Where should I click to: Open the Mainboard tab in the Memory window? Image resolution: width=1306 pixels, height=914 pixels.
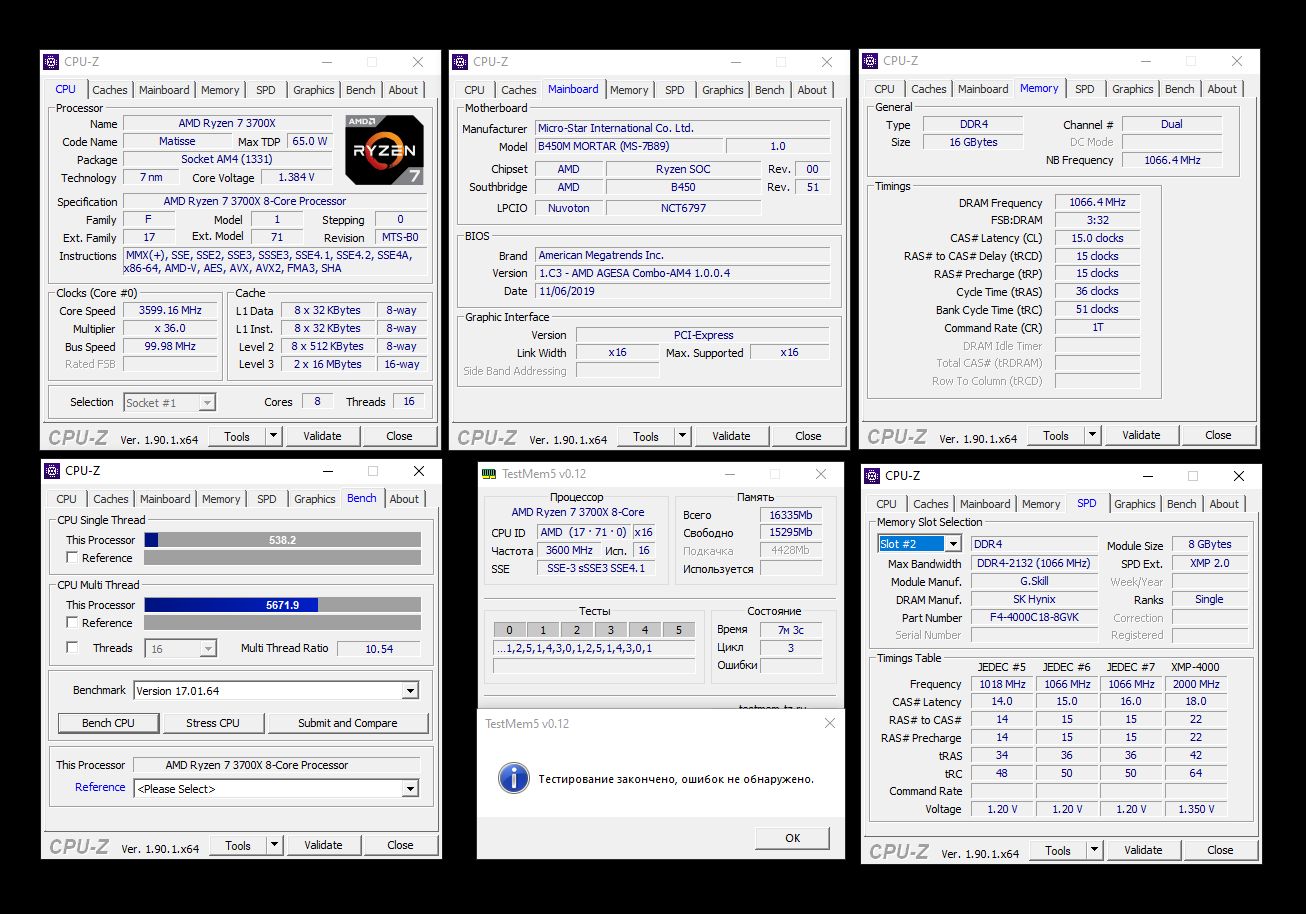point(983,89)
